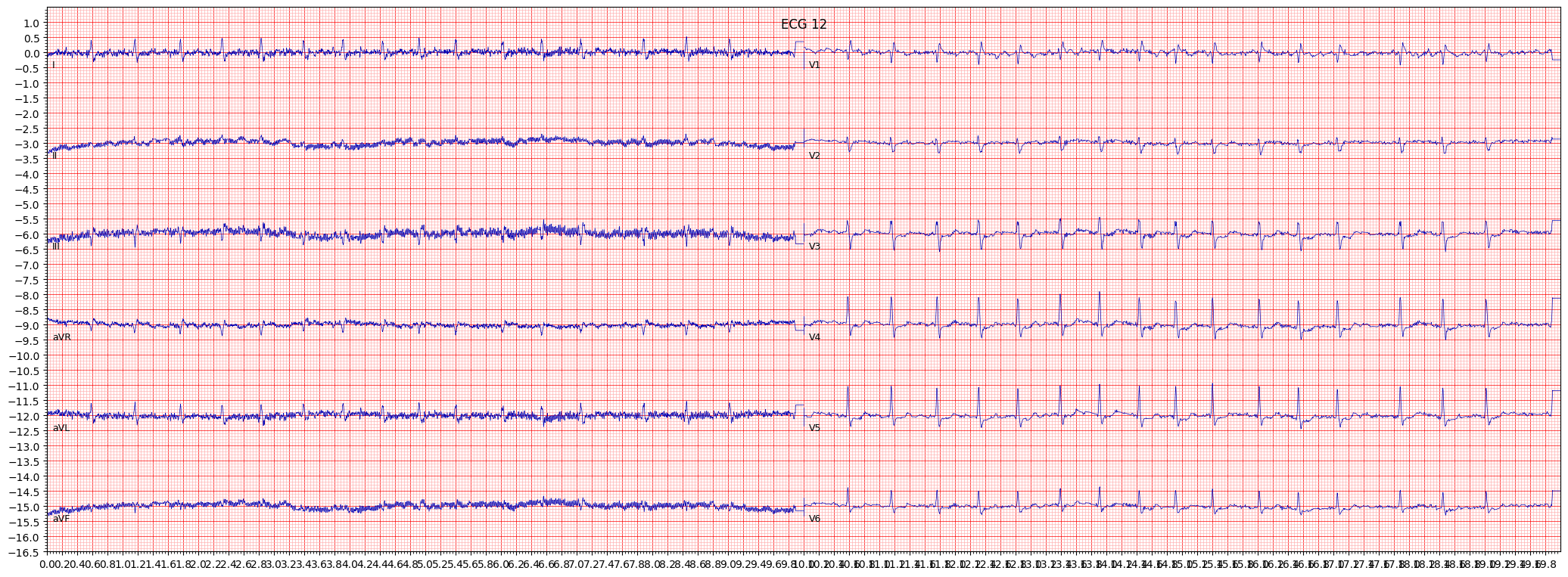Click the −14.5 y-axis tick label
1568x577 pixels.
24,492
